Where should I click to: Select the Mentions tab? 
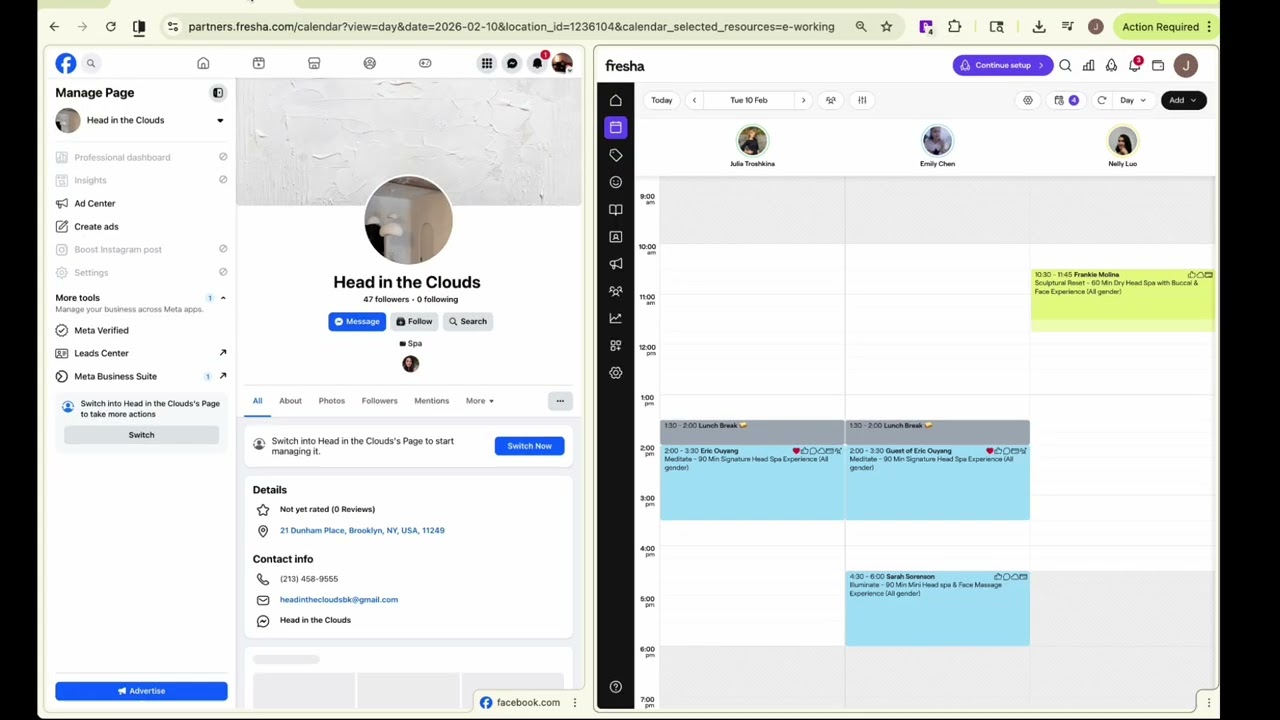(x=432, y=401)
